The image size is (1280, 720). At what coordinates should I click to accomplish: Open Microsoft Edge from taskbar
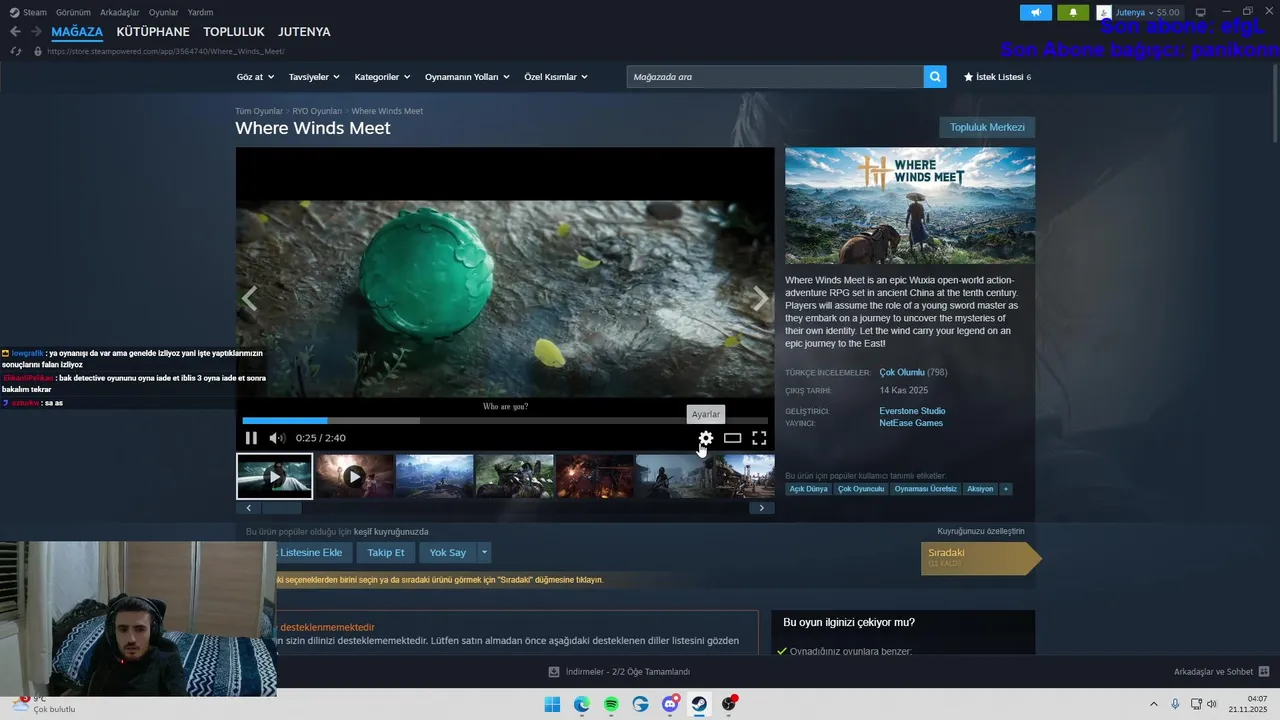click(x=582, y=704)
